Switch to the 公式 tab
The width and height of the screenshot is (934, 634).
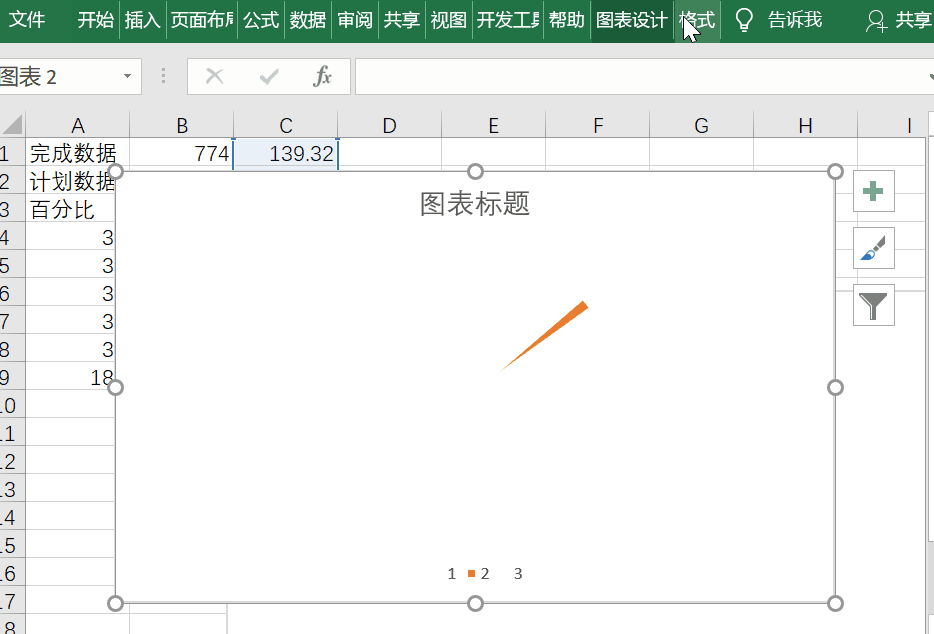261,20
